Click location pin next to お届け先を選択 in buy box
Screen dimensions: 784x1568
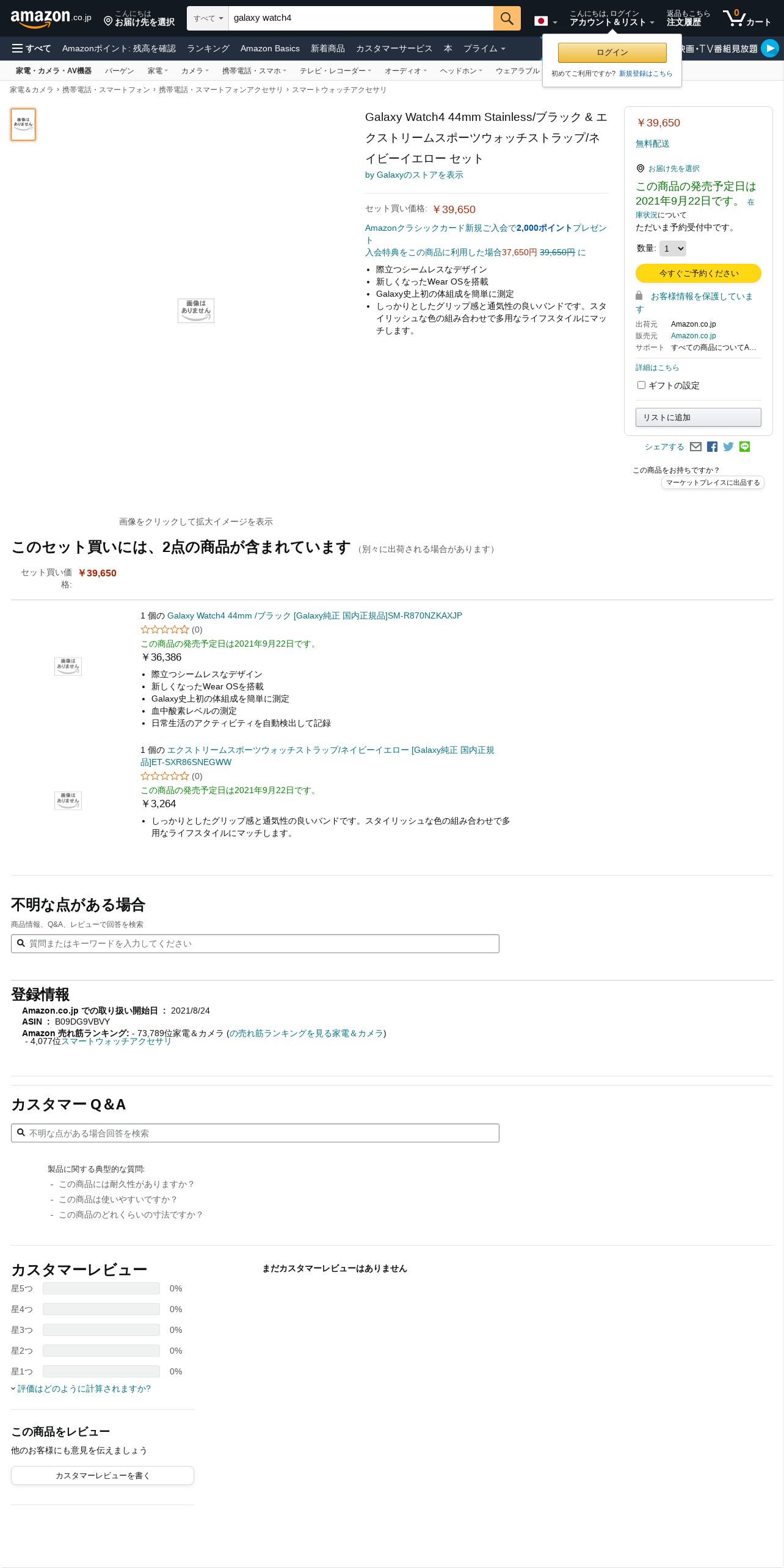640,169
